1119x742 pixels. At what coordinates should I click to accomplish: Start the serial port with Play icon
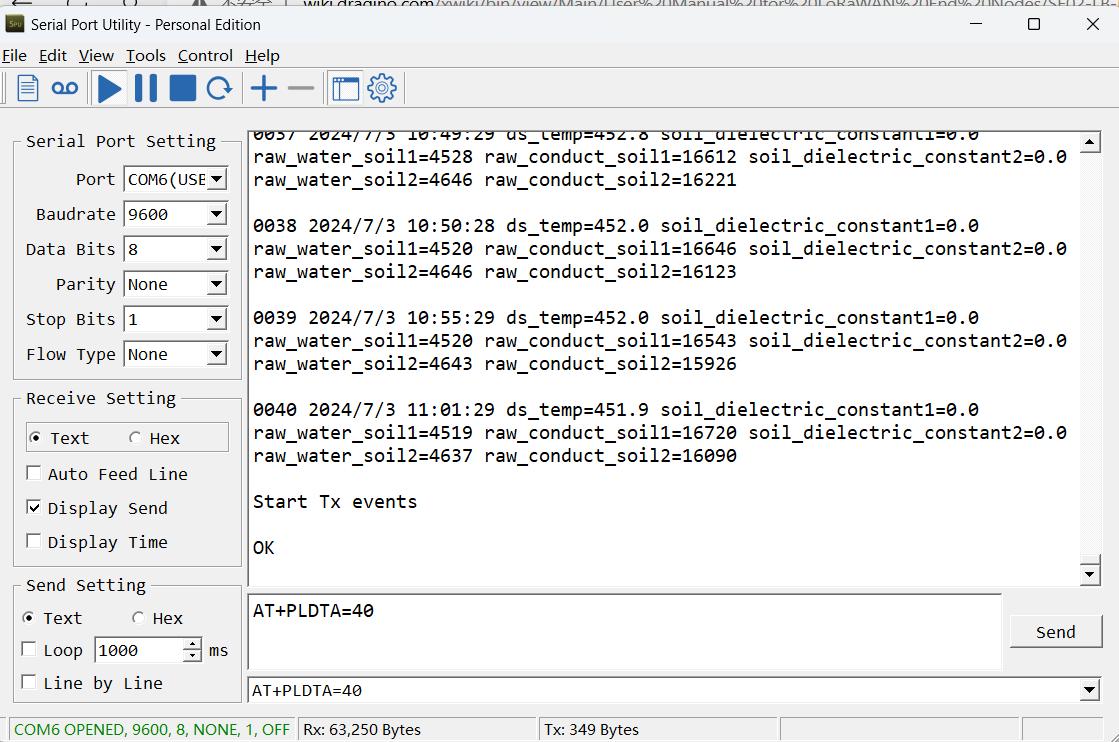pyautogui.click(x=109, y=88)
